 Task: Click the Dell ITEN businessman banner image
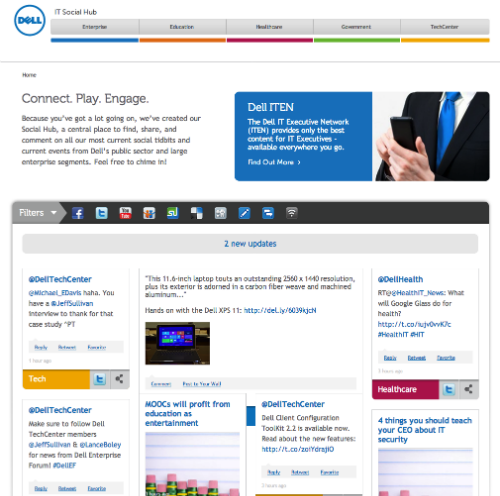pos(431,136)
